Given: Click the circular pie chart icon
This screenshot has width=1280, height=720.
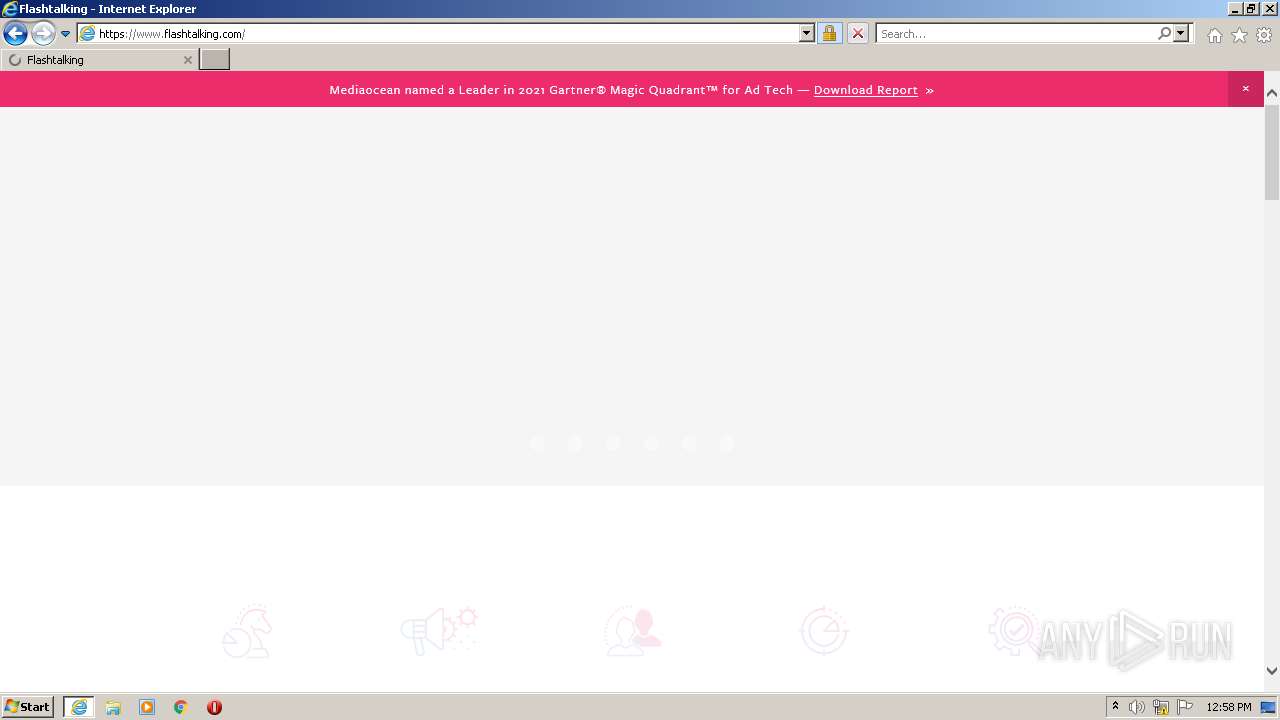Looking at the screenshot, I should (x=824, y=631).
